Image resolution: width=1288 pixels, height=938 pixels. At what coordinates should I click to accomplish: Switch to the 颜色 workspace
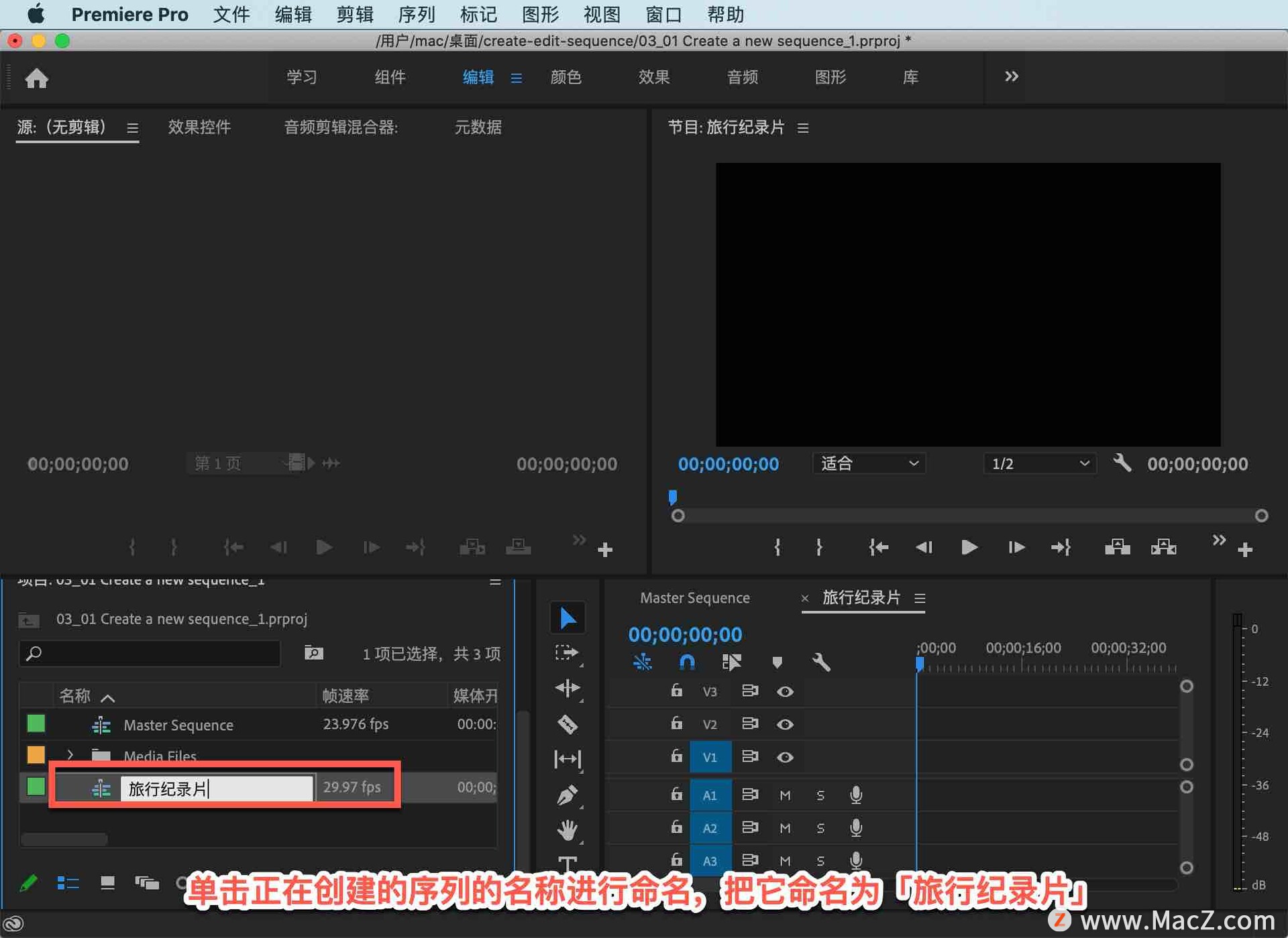pyautogui.click(x=566, y=77)
